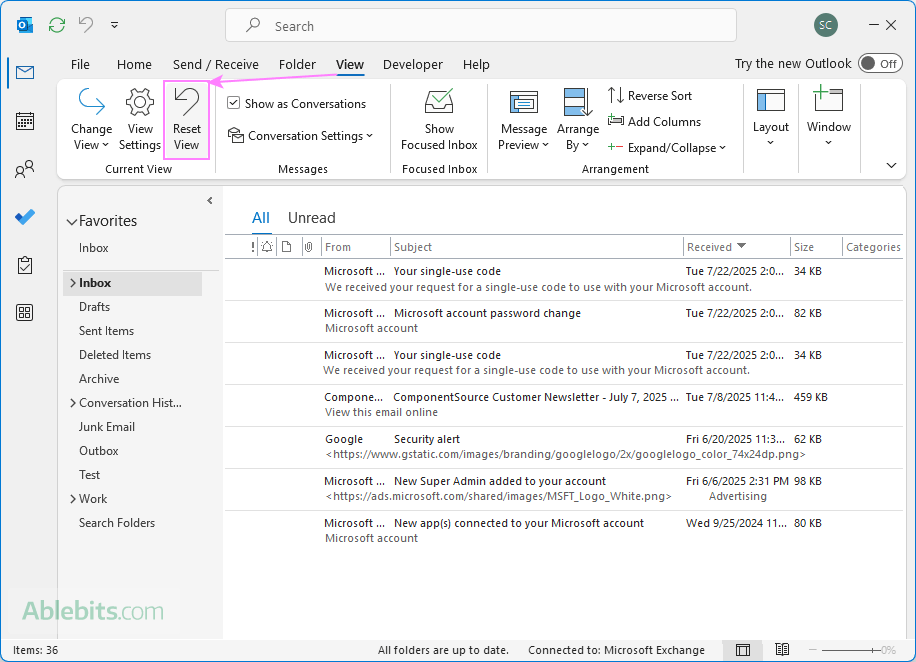Switch to Reading view in status bar
The height and width of the screenshot is (662, 916).
point(782,650)
